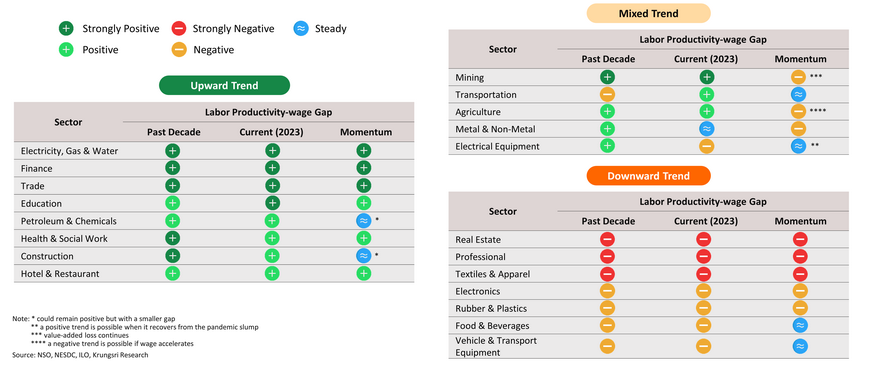Viewport: 870px width, 372px height.
Task: Click Education's Current (2023) dark green icon
Action: pos(272,203)
